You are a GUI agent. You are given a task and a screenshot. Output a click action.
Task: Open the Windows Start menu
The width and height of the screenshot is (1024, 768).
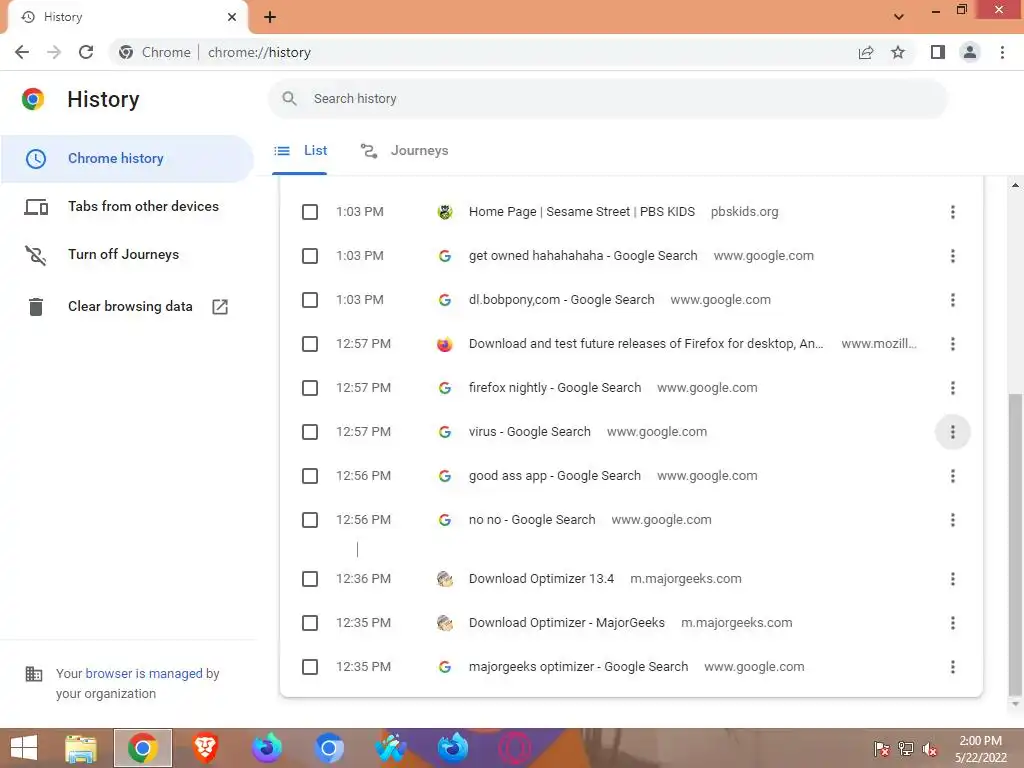pyautogui.click(x=24, y=748)
